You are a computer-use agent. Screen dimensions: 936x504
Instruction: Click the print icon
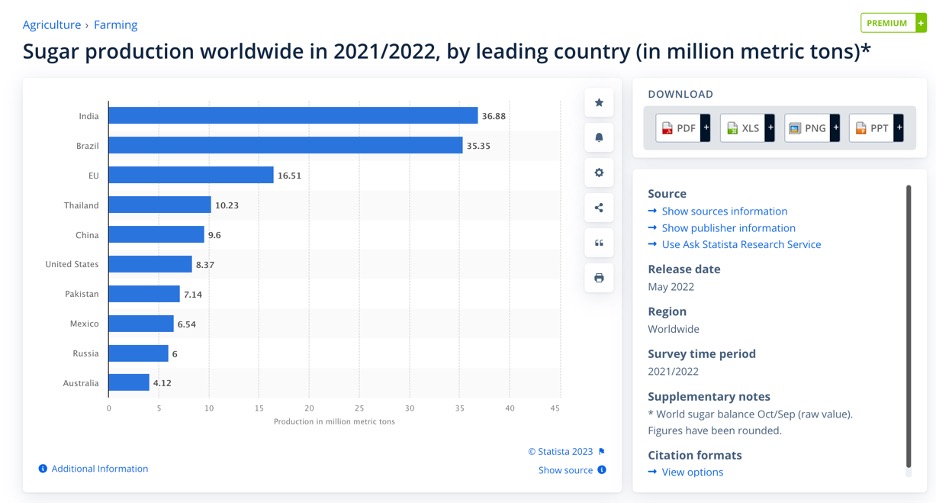(599, 278)
